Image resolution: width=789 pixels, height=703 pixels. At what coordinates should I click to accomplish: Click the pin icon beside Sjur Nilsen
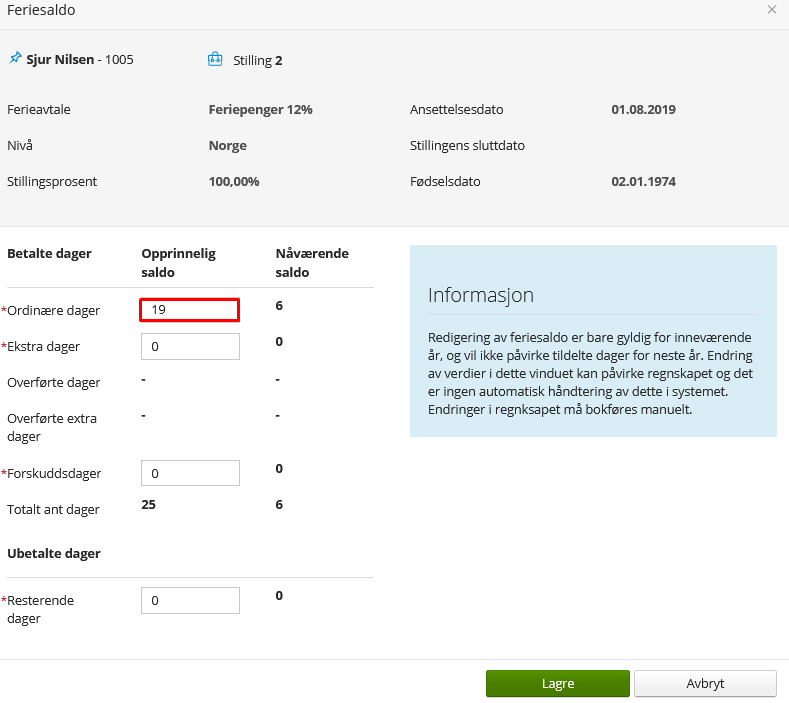point(15,59)
